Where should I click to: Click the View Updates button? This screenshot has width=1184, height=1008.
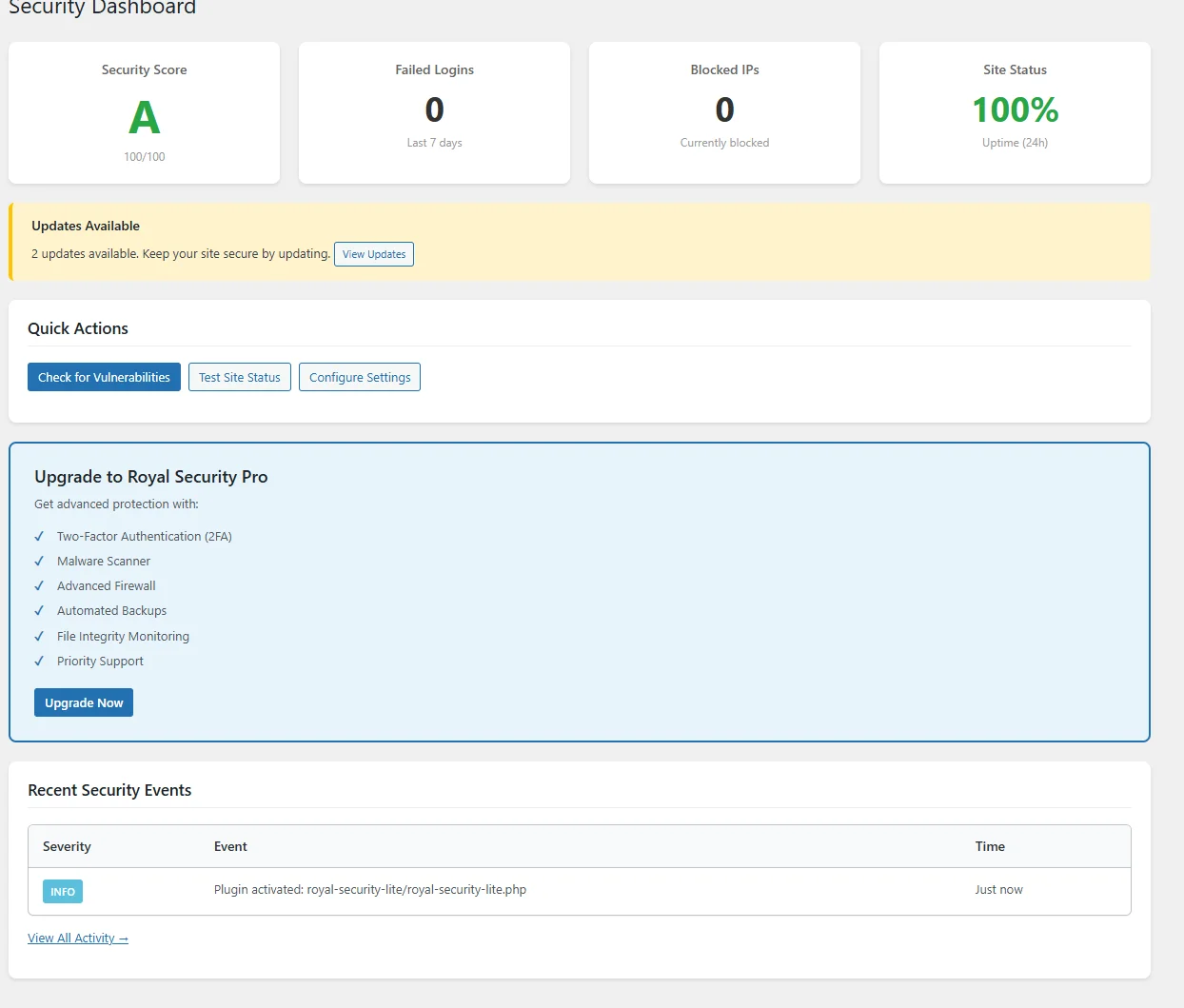373,254
